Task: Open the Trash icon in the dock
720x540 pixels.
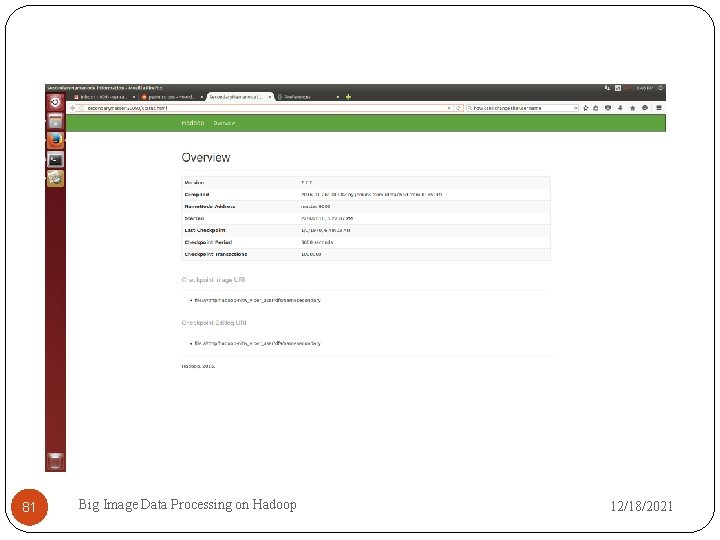Action: coord(55,461)
